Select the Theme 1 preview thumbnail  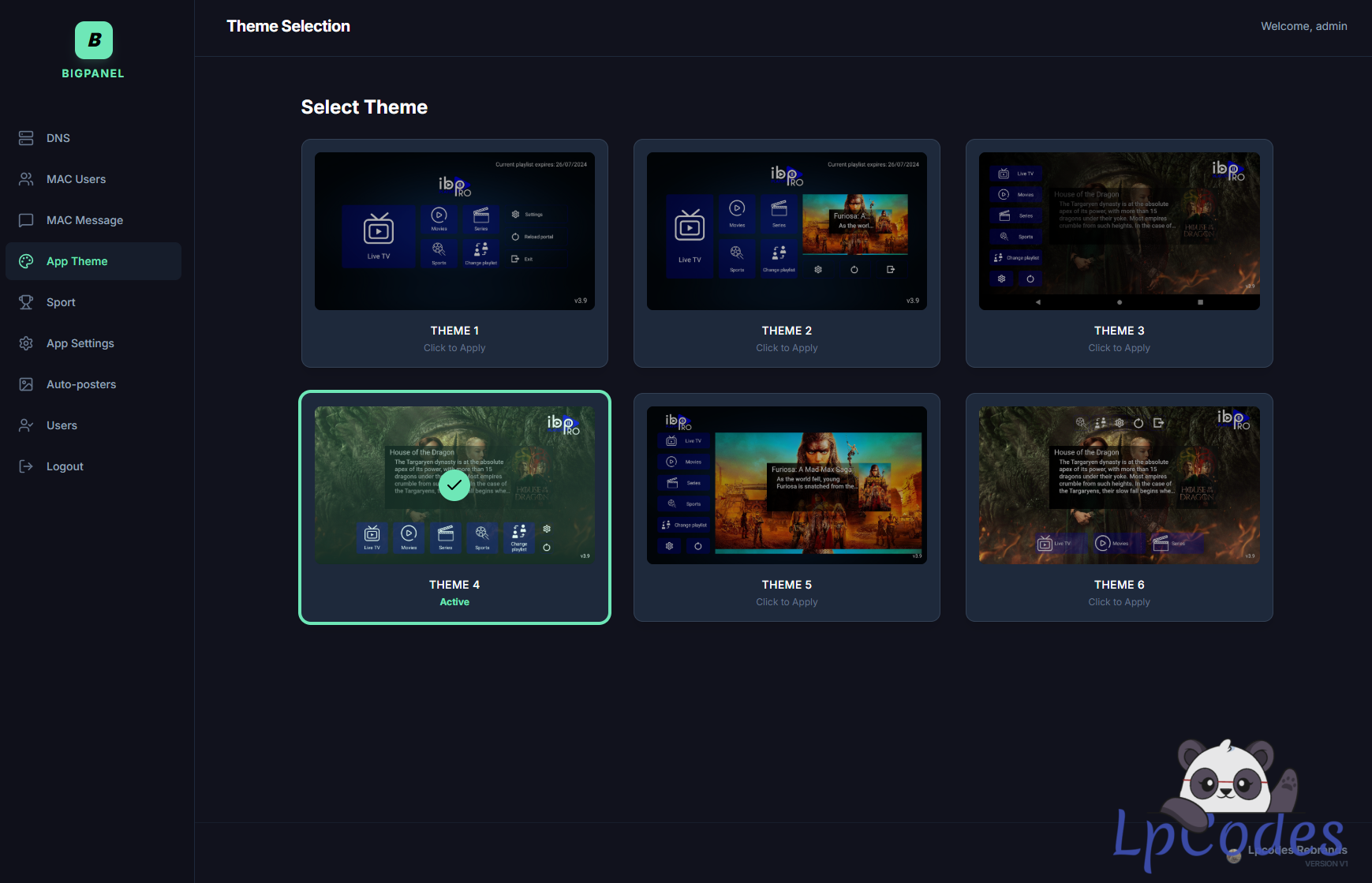tap(454, 231)
